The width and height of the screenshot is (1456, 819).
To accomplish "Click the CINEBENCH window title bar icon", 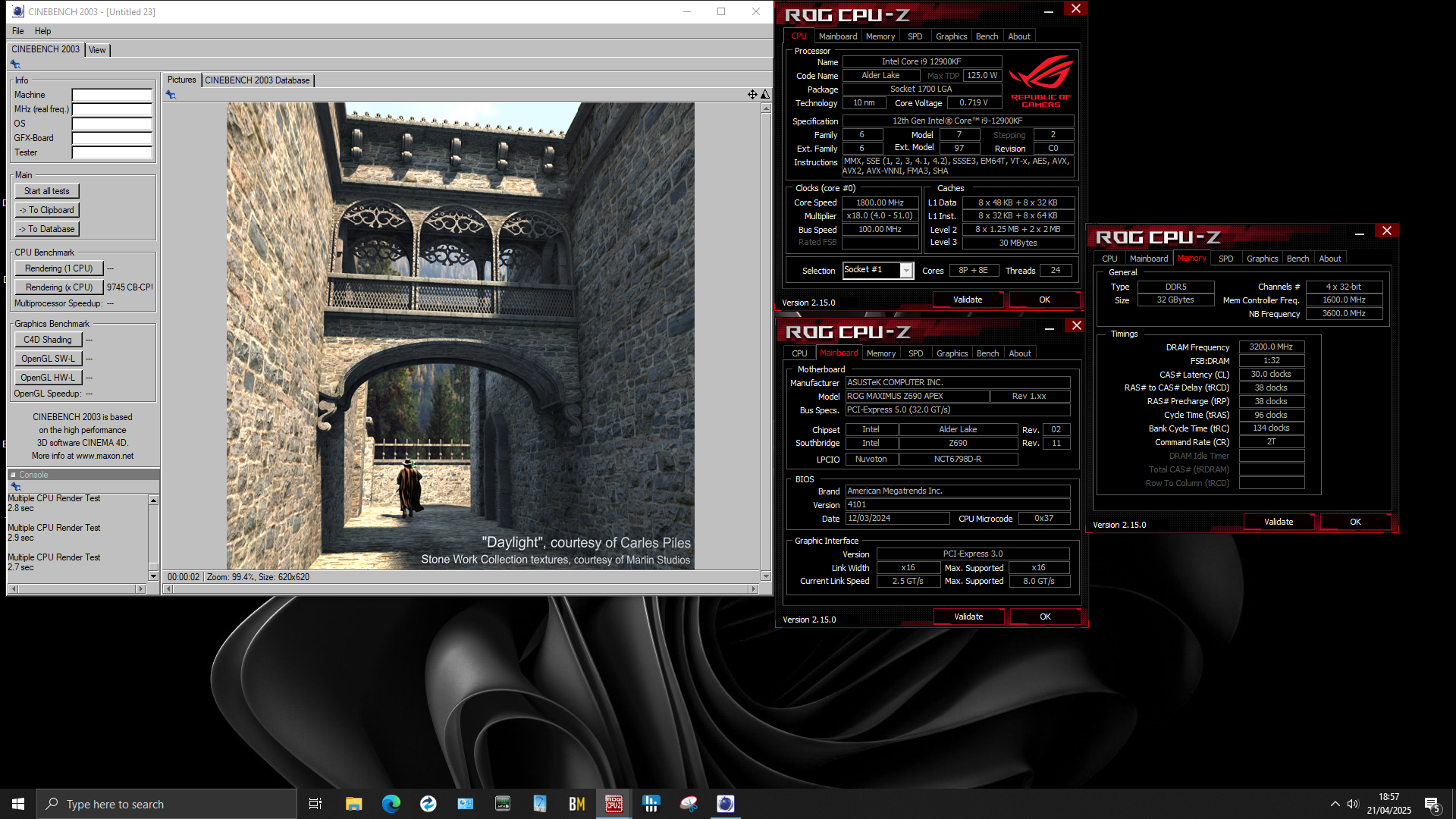I will [18, 11].
